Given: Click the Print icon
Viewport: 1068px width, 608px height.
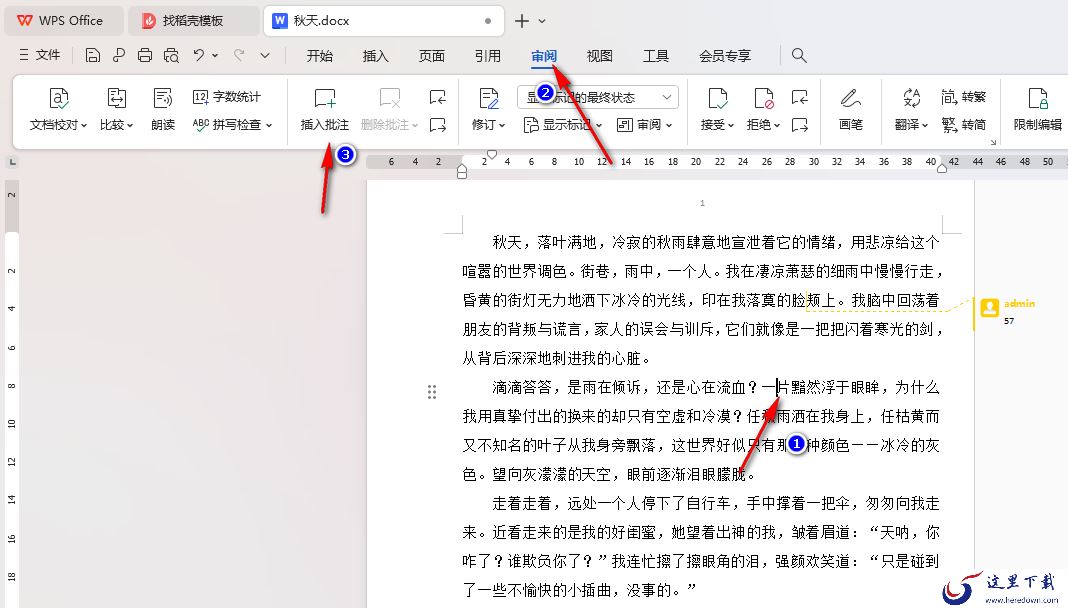Looking at the screenshot, I should (x=144, y=55).
